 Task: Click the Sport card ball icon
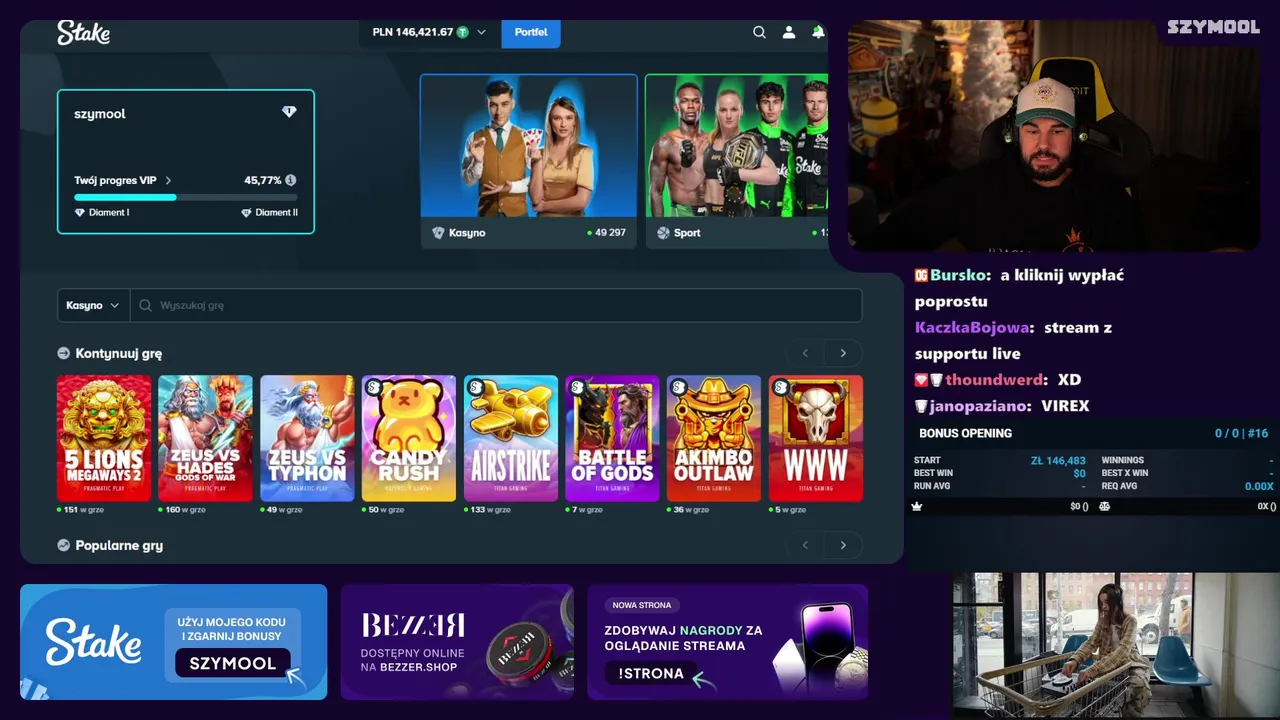(x=663, y=232)
